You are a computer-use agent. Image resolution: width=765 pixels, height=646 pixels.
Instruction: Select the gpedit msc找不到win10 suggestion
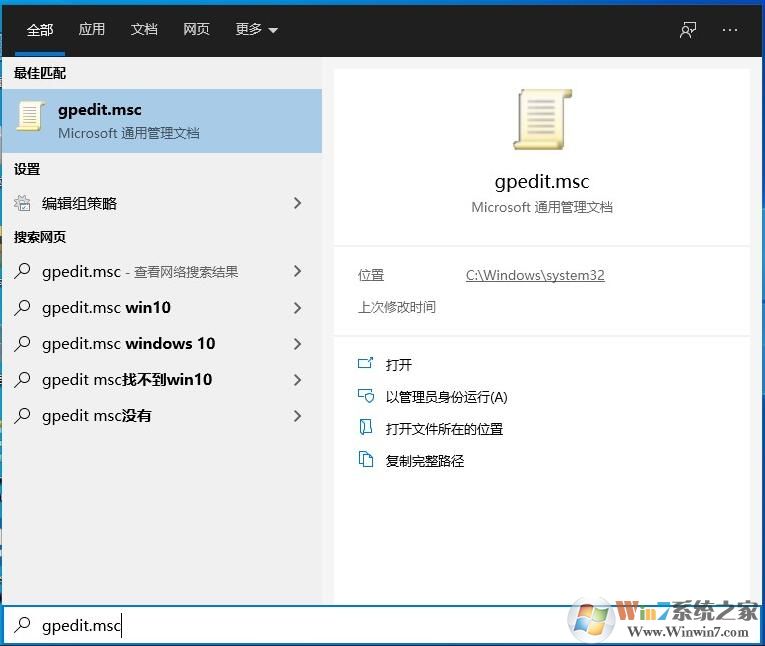click(x=162, y=380)
